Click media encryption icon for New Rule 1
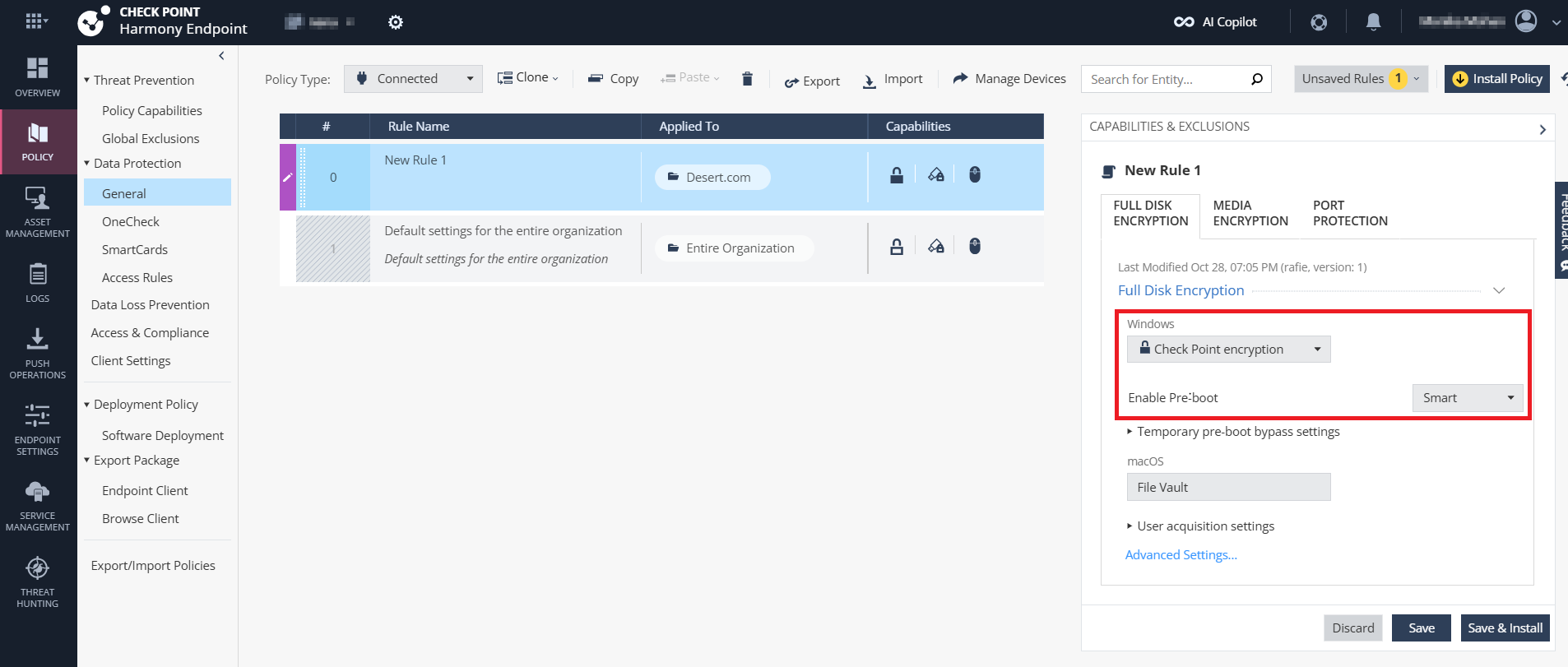 (936, 175)
